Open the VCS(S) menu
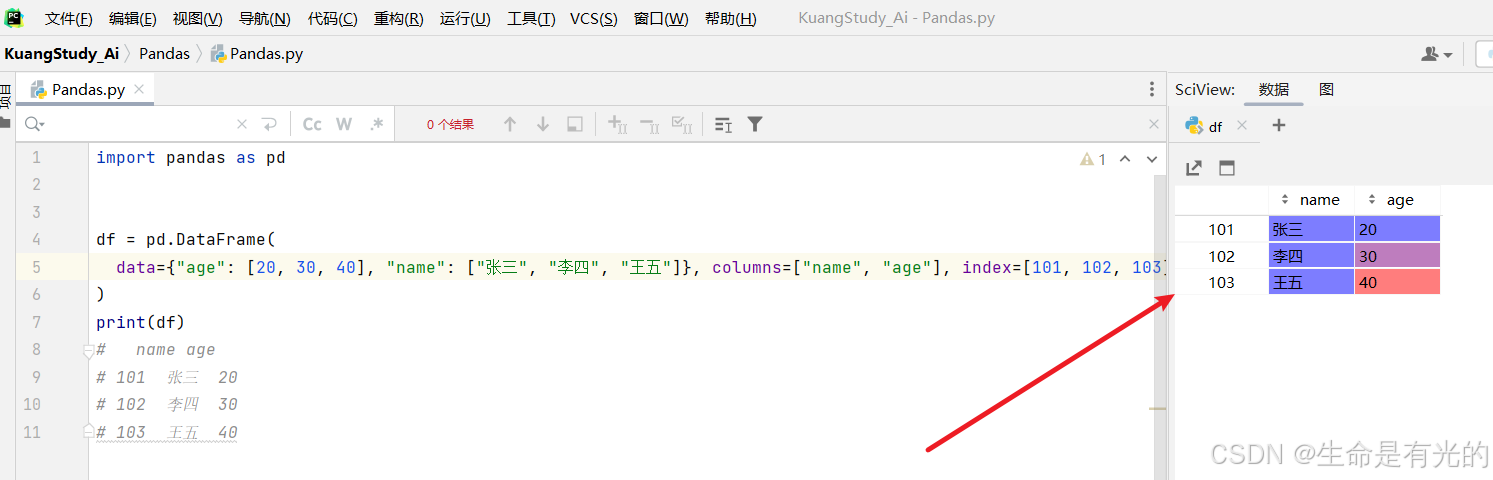Screen dimensions: 1493x480 pos(593,19)
